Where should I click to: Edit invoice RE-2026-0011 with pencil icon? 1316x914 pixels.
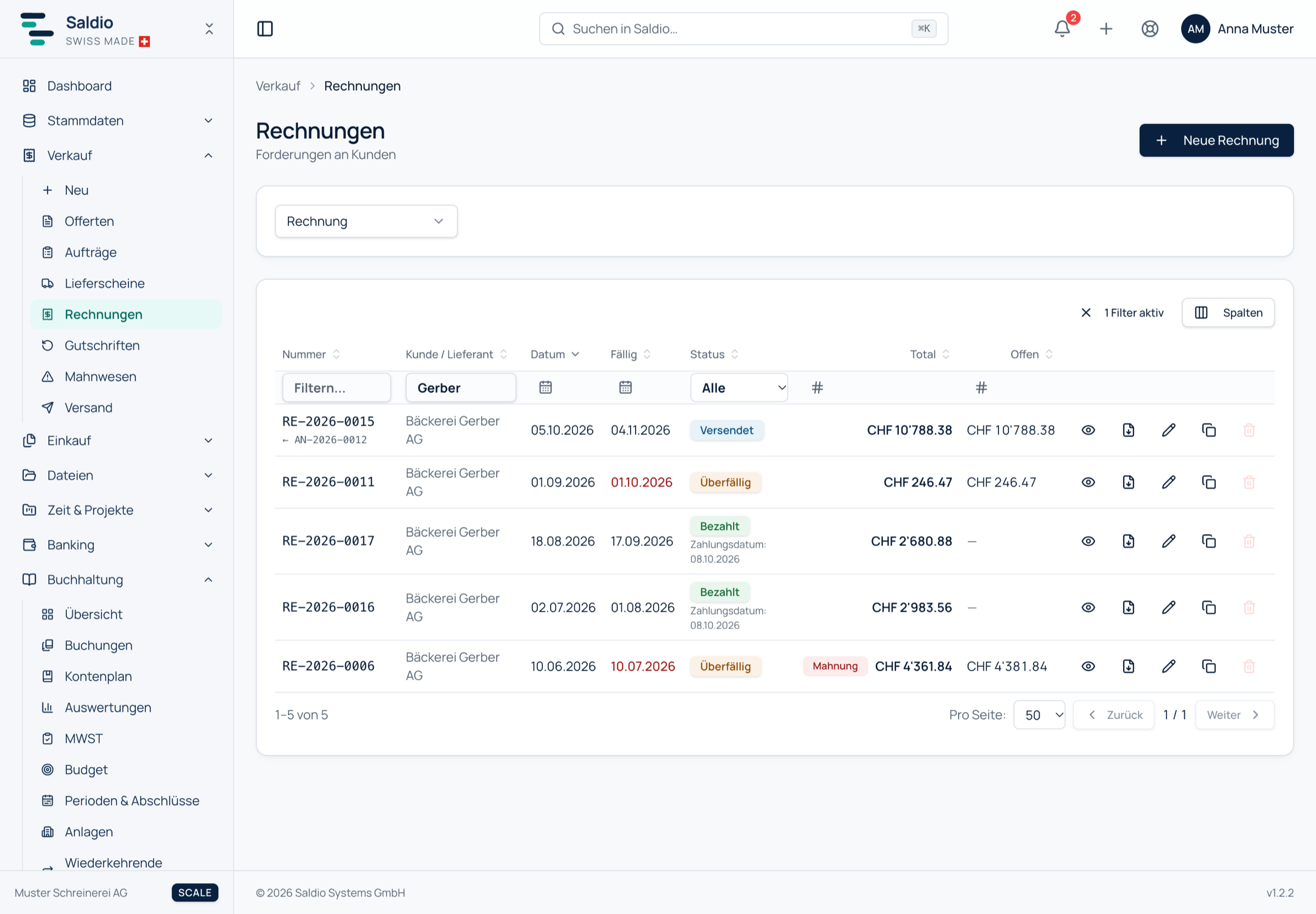click(1168, 482)
